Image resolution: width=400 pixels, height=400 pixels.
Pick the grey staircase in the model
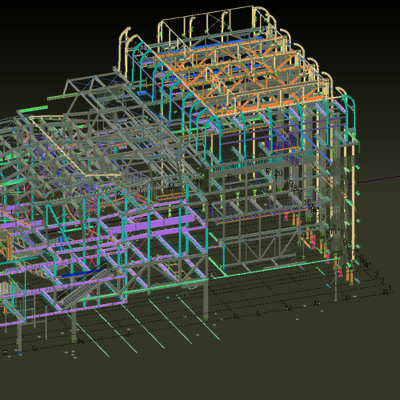(x=86, y=289)
